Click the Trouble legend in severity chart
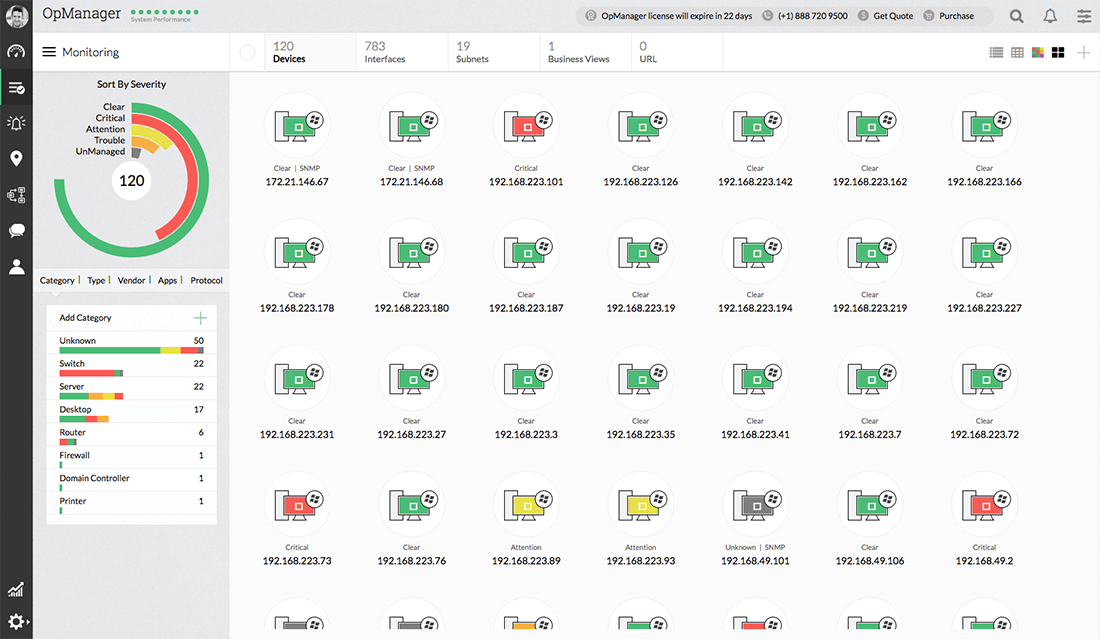The width and height of the screenshot is (1100, 639). [109, 140]
